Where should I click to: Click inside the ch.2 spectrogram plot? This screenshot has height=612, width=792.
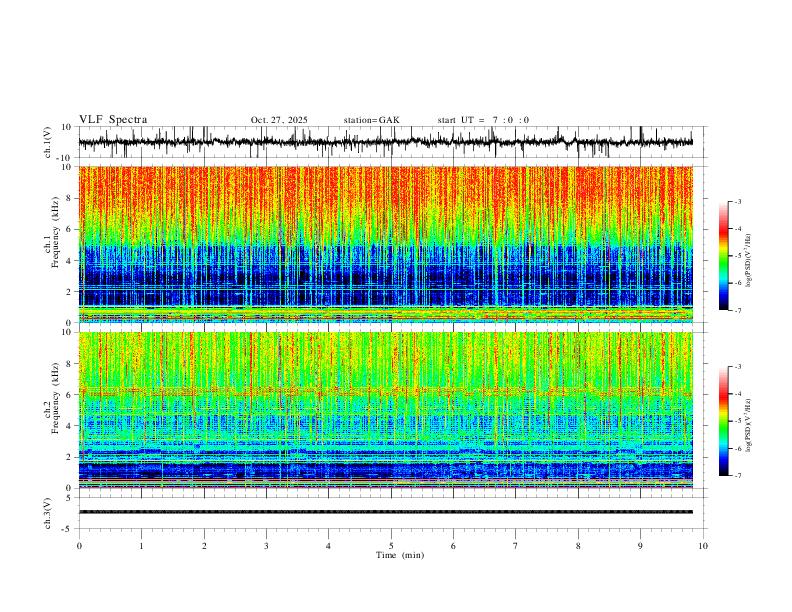tap(385, 410)
